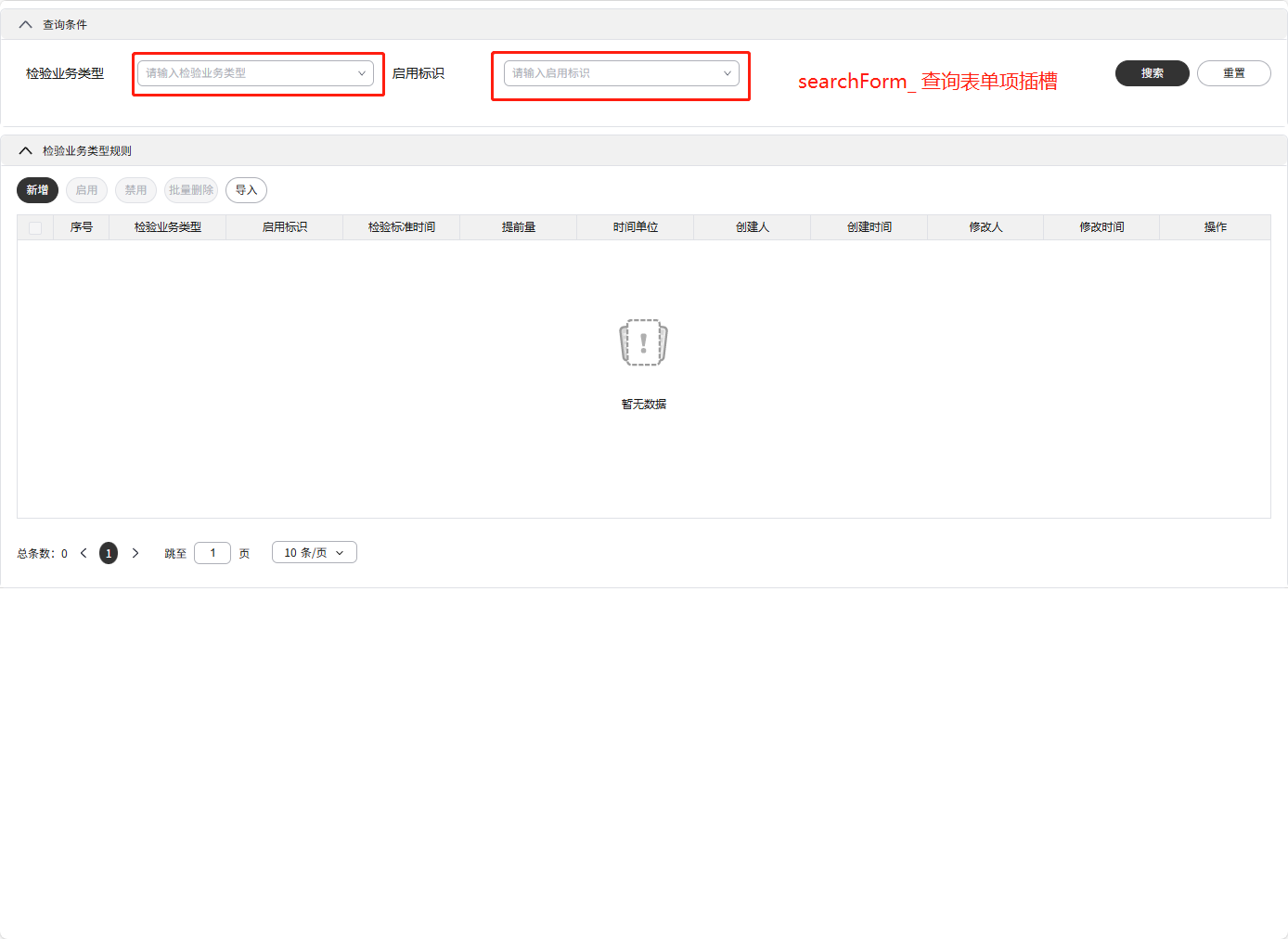Click the 检验业务类型 column header
Screen dimensions: 1288x939
click(x=167, y=226)
